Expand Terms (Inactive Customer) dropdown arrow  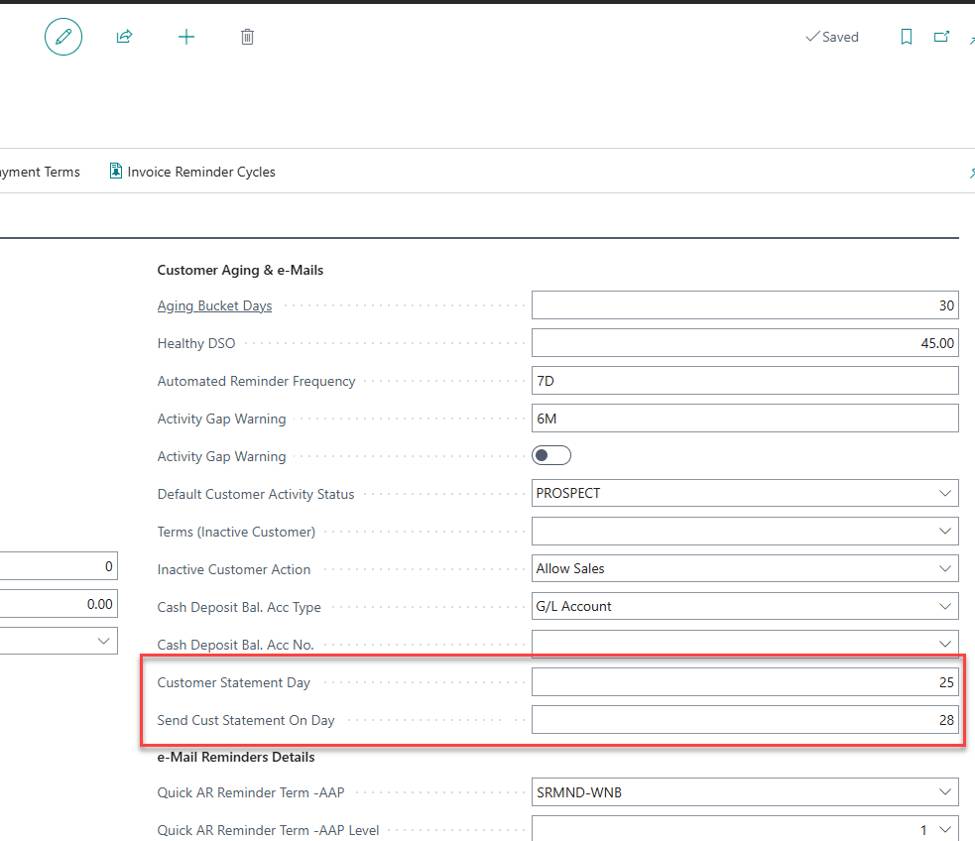pos(945,531)
